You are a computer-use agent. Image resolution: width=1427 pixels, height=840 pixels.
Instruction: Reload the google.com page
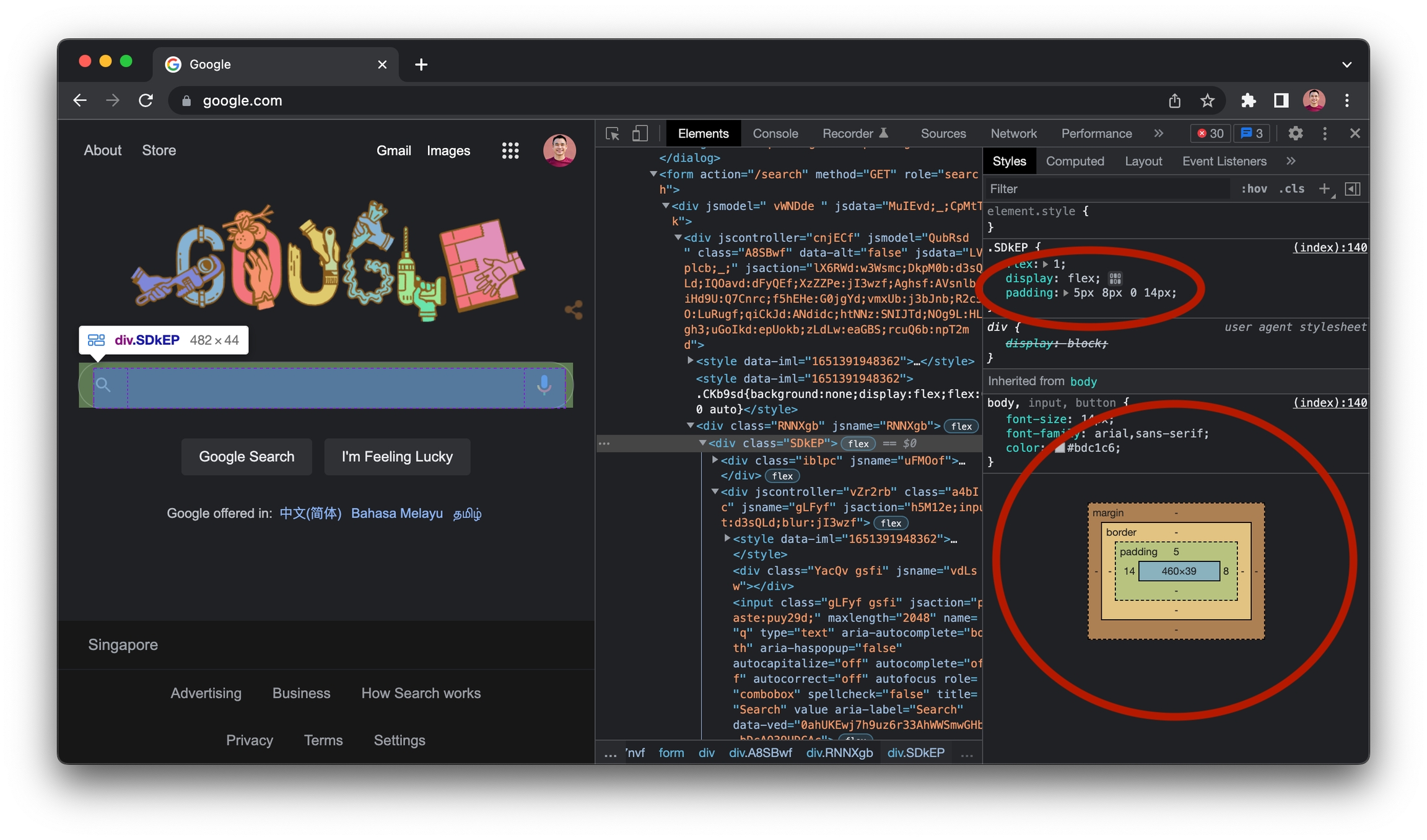coord(146,100)
